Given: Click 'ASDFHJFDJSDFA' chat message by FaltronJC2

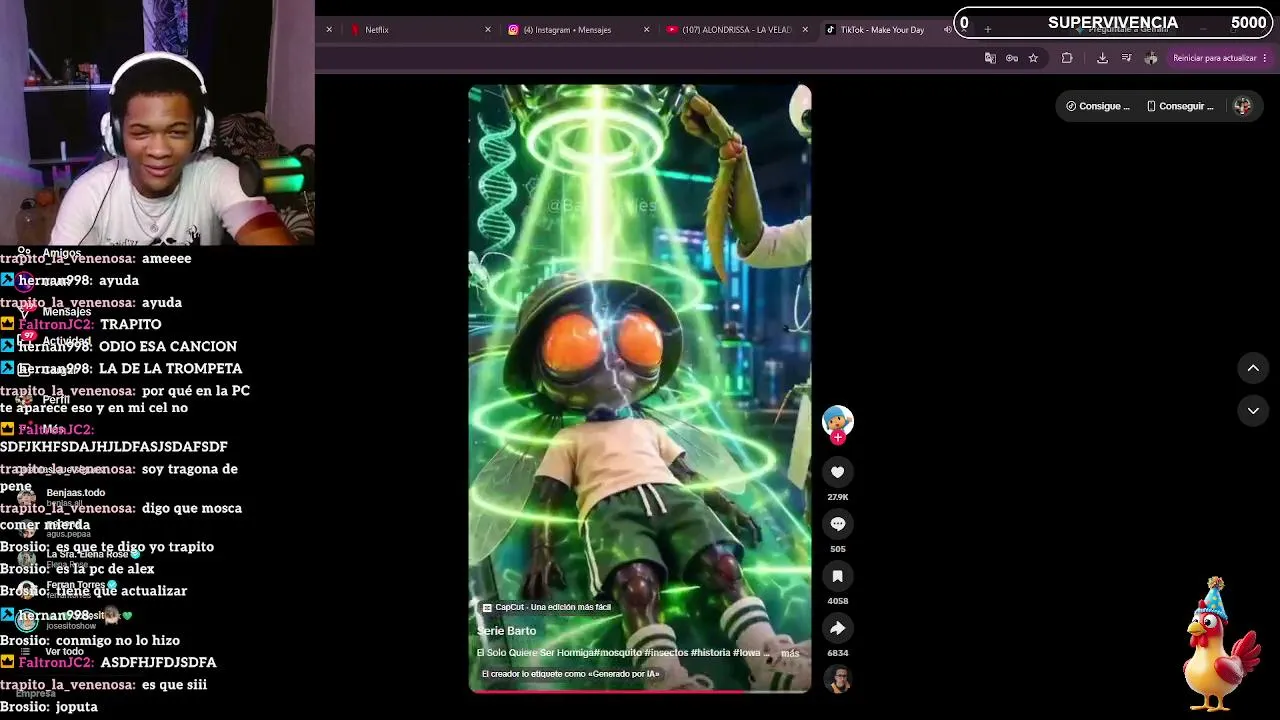Looking at the screenshot, I should (158, 663).
